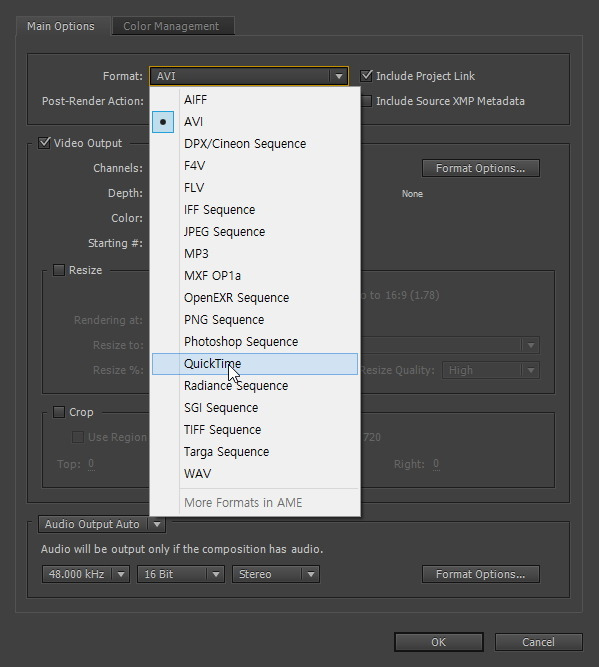Image resolution: width=599 pixels, height=667 pixels.
Task: Choose JPEG Sequence from dropdown list
Action: coord(255,232)
